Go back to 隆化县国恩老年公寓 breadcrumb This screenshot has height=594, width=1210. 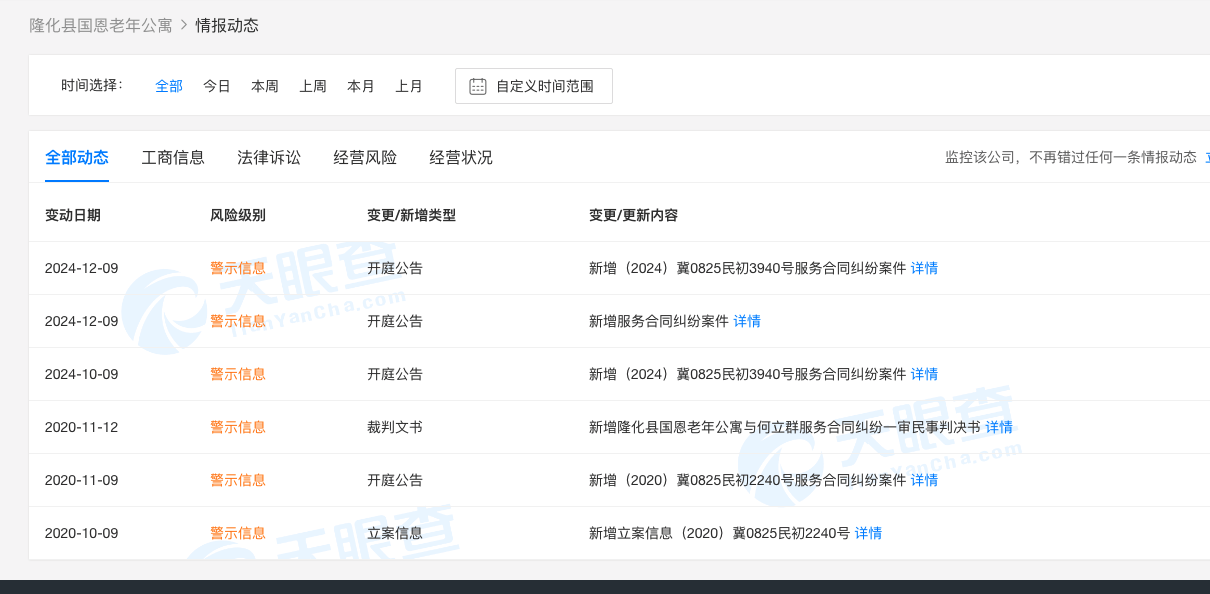tap(101, 25)
